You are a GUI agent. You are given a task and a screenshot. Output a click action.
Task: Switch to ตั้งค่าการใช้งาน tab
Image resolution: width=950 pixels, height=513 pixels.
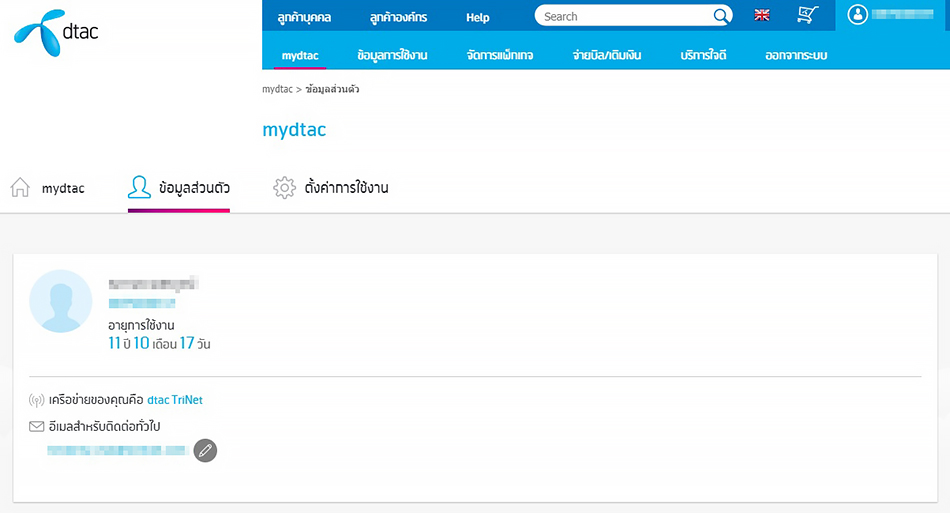331,188
